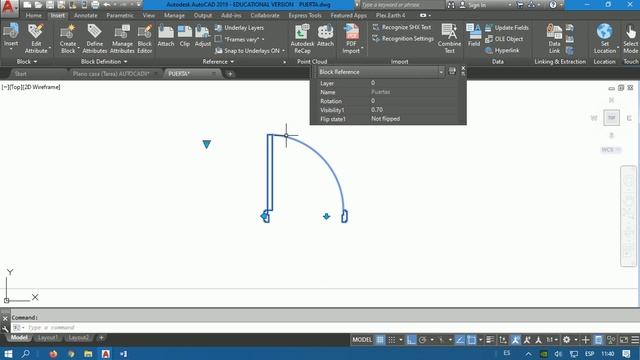Insert a Field
The image size is (640, 360).
(473, 36)
